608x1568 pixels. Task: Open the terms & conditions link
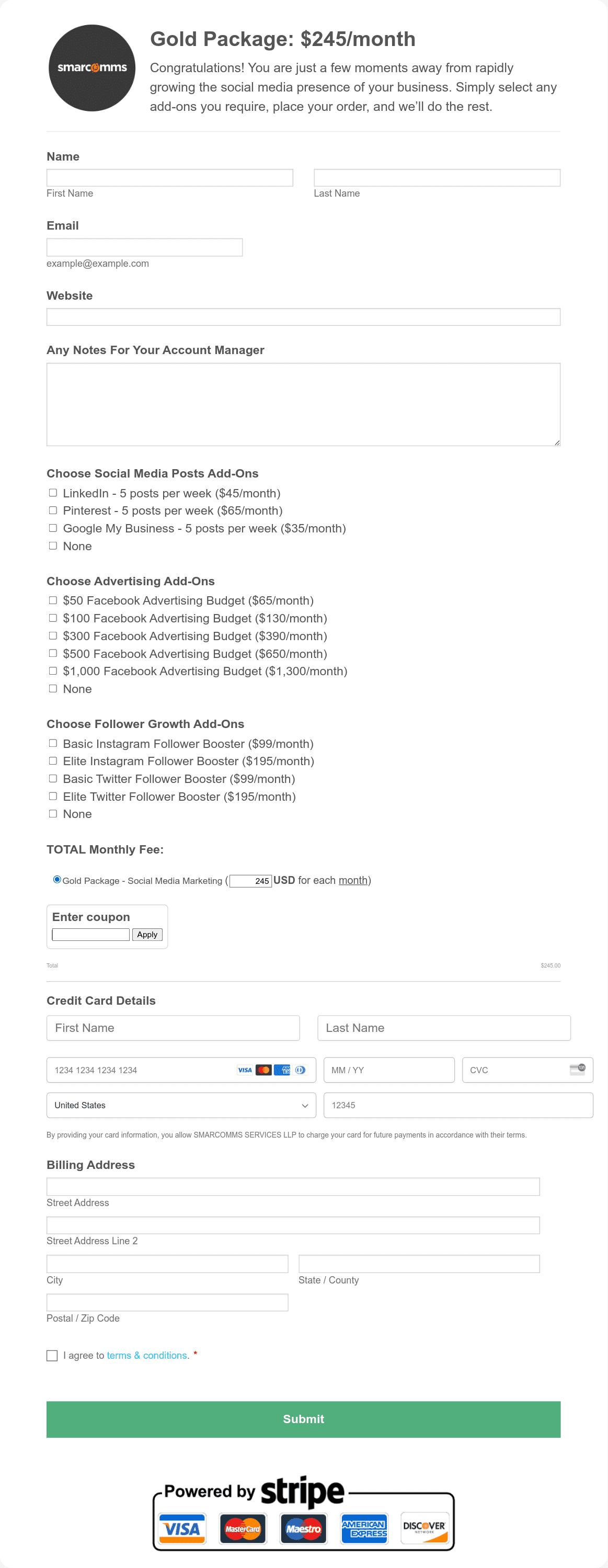coord(147,1356)
